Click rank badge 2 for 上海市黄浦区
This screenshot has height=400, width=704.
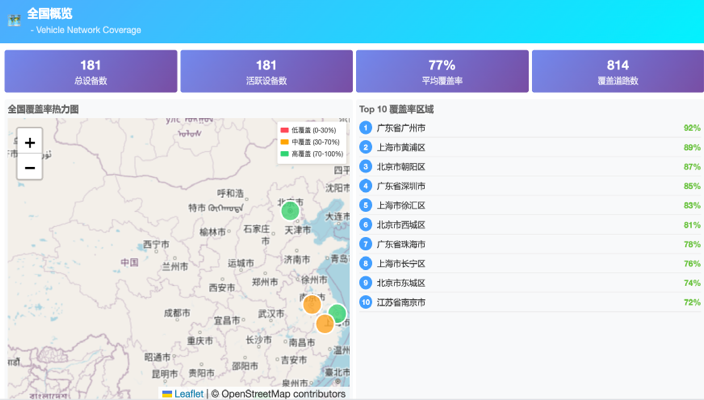(365, 147)
